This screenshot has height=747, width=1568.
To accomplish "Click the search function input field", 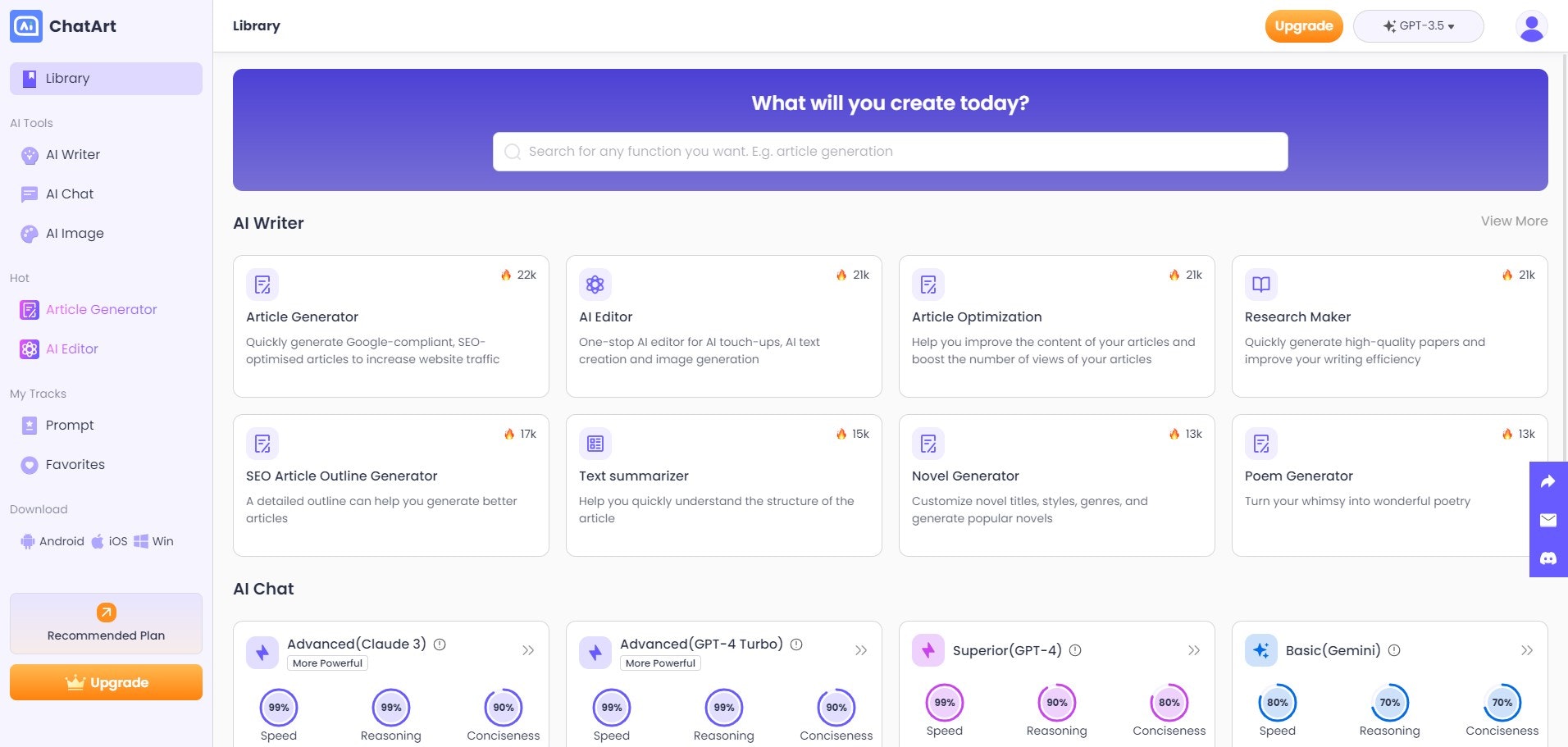I will click(890, 152).
